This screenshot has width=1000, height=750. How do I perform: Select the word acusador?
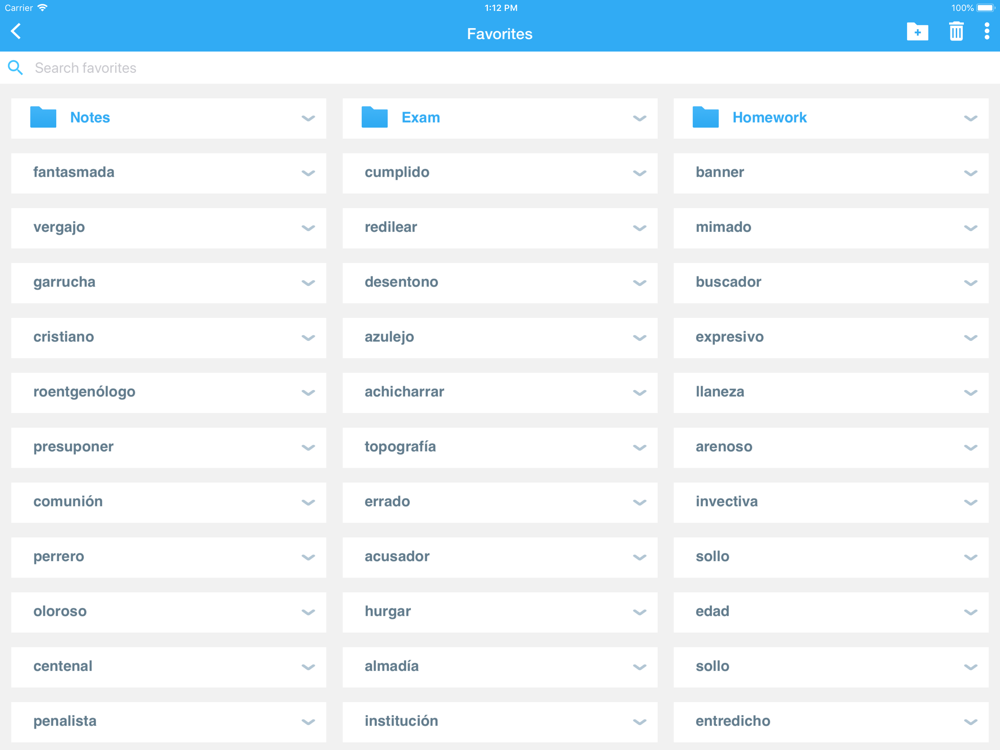[397, 556]
